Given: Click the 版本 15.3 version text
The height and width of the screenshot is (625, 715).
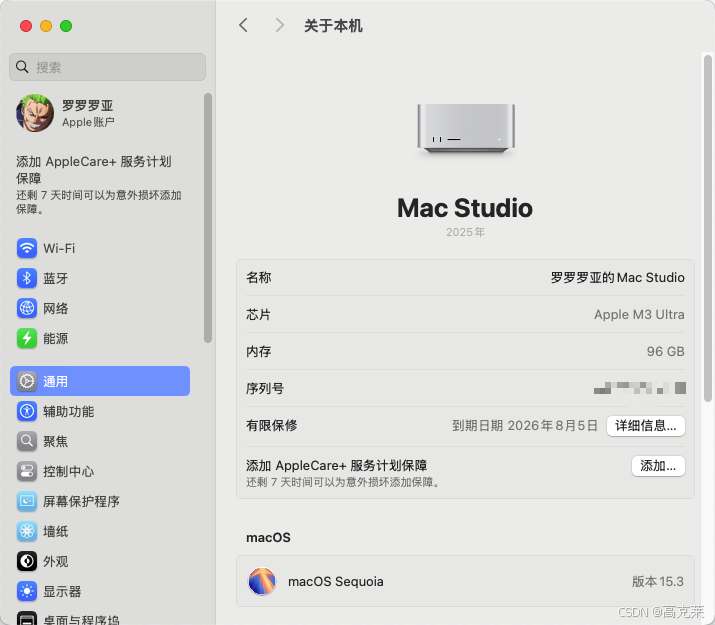Looking at the screenshot, I should coord(658,581).
